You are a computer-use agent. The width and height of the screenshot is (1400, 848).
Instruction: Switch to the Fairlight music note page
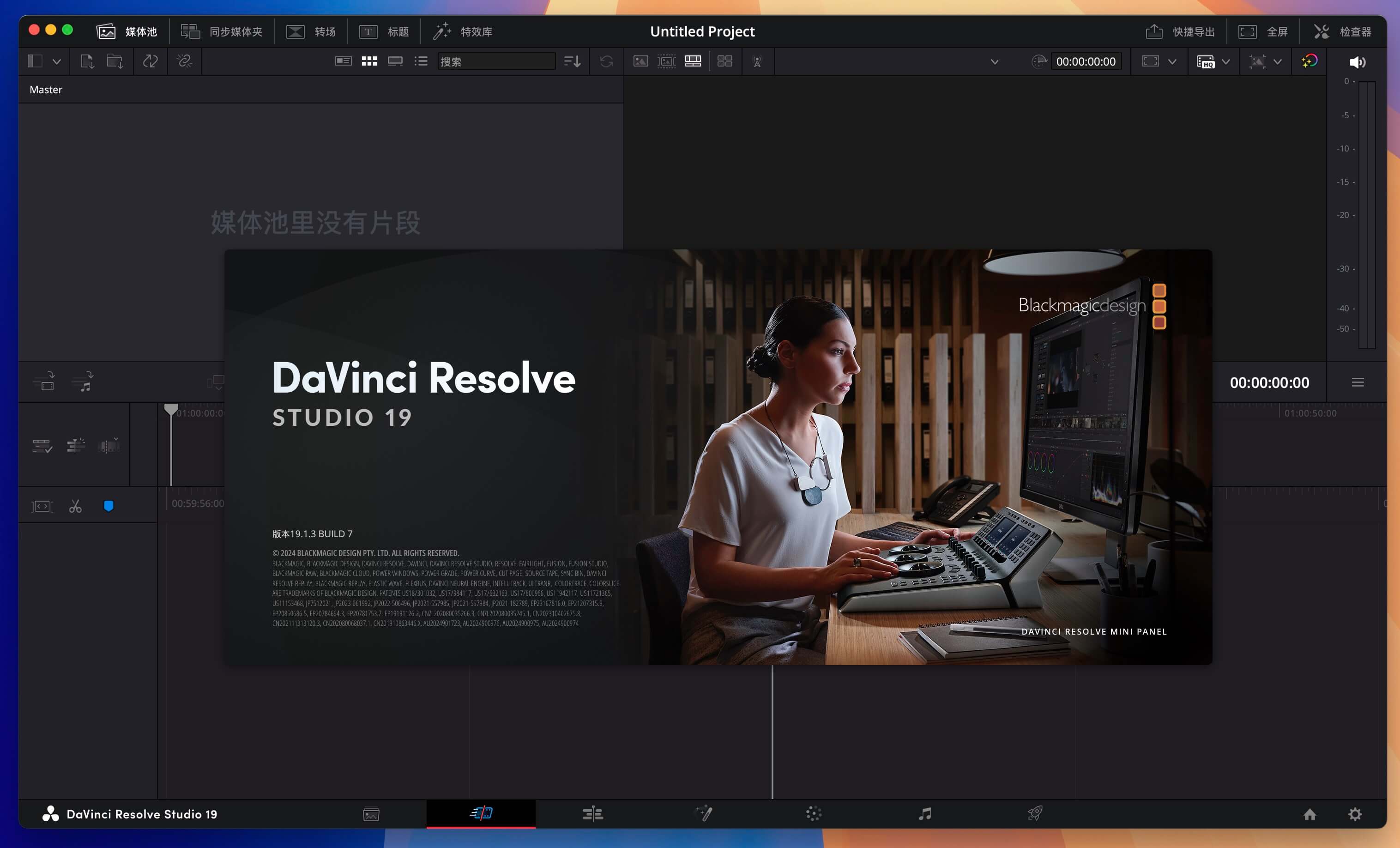(x=925, y=814)
